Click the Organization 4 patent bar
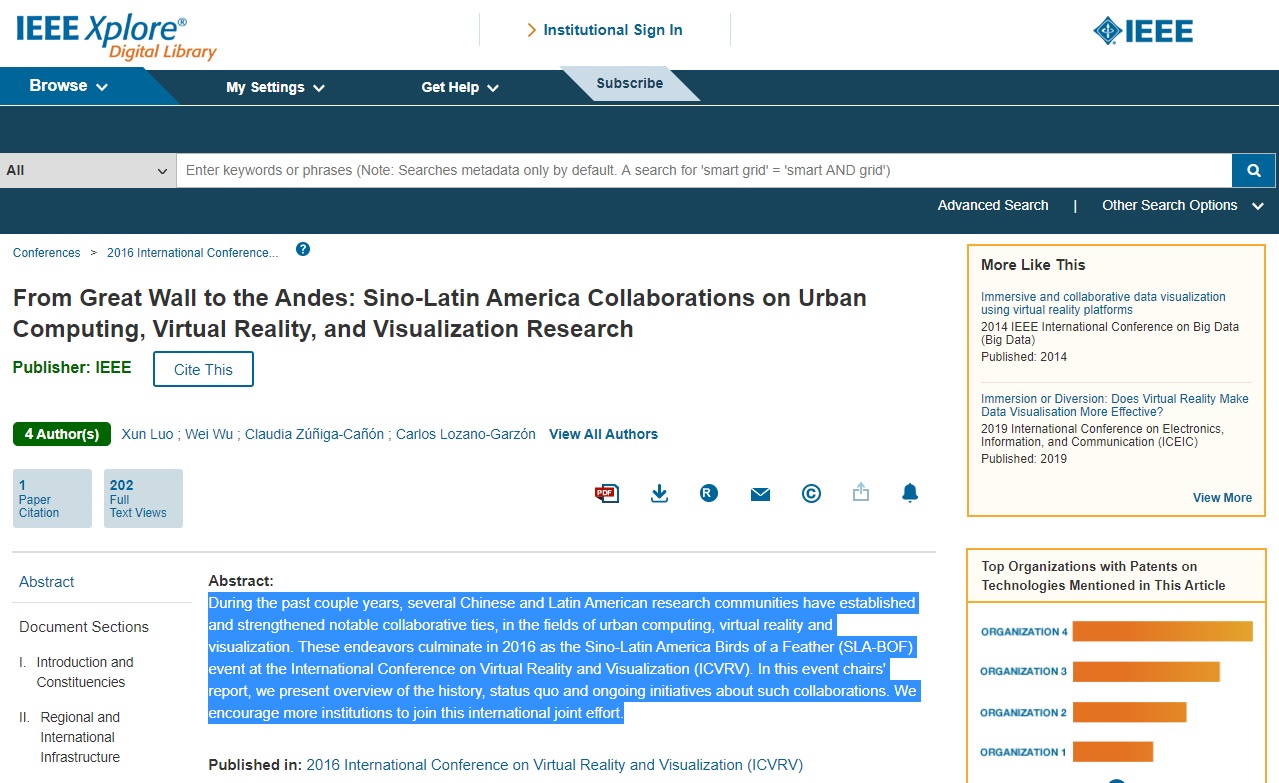 pyautogui.click(x=1161, y=632)
